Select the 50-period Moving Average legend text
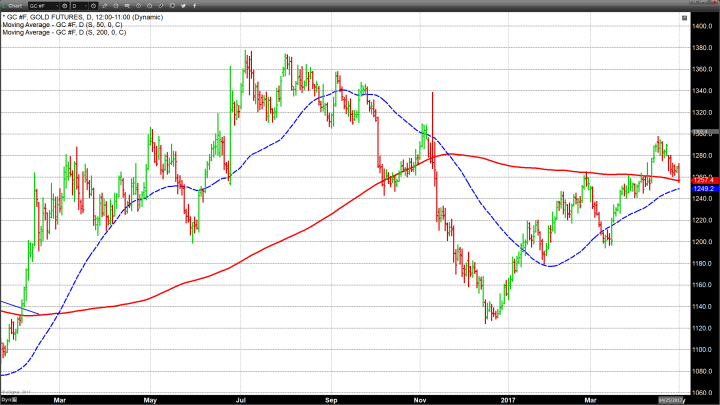The height and width of the screenshot is (405, 720). (x=67, y=26)
